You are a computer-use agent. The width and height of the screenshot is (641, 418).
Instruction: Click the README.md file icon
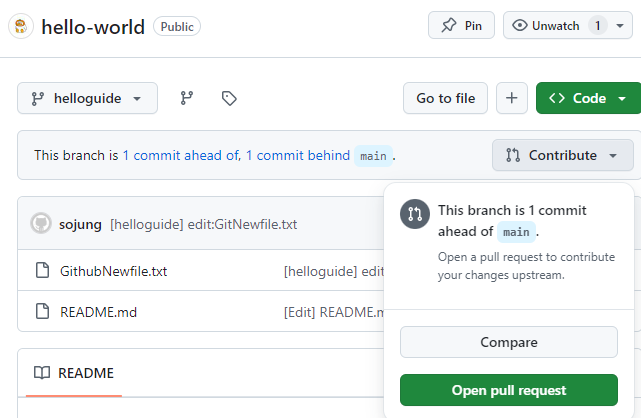click(x=42, y=311)
